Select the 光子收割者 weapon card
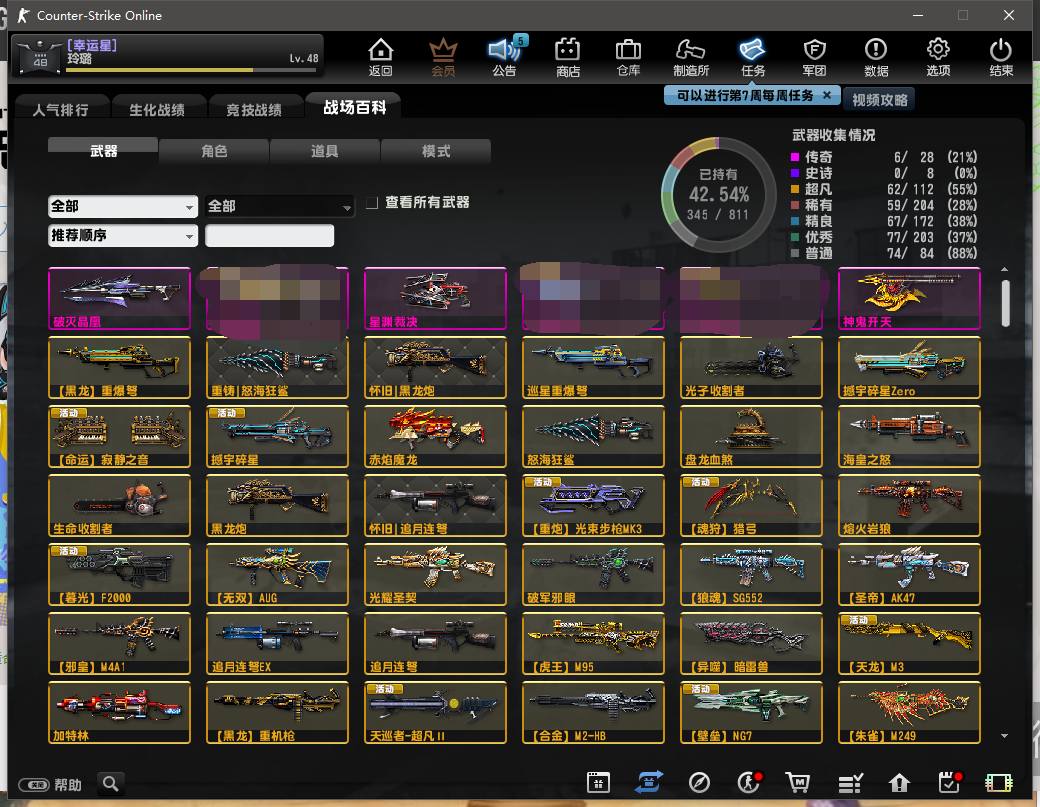The image size is (1040, 807). point(751,367)
